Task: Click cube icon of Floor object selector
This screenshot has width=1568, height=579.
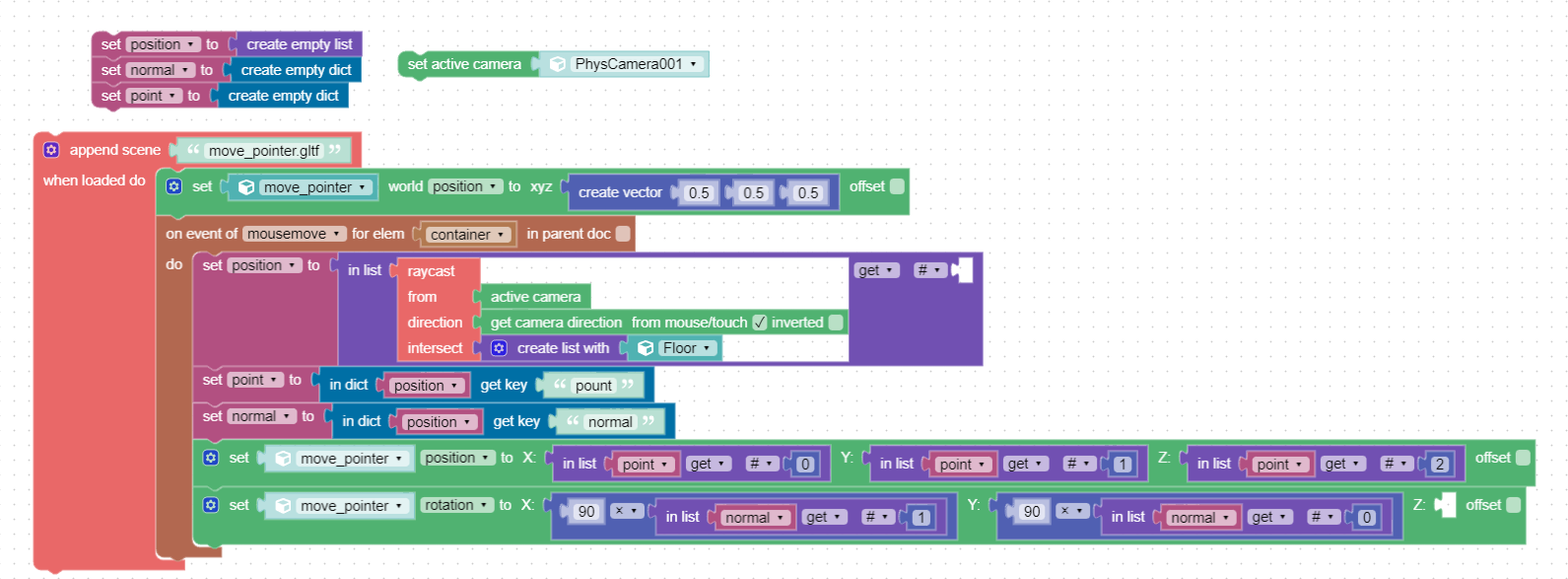Action: point(646,348)
